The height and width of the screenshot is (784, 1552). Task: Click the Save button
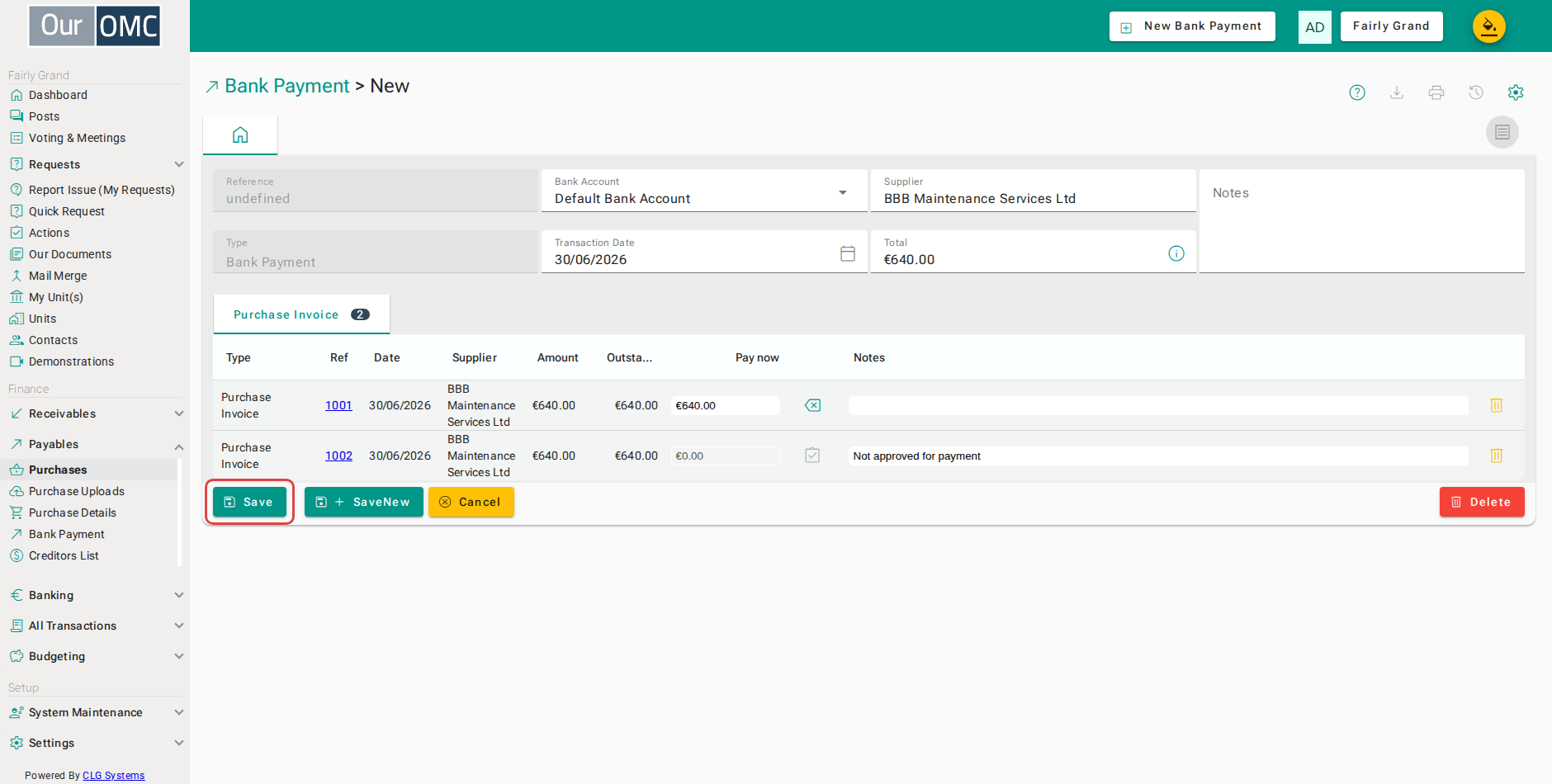point(249,502)
